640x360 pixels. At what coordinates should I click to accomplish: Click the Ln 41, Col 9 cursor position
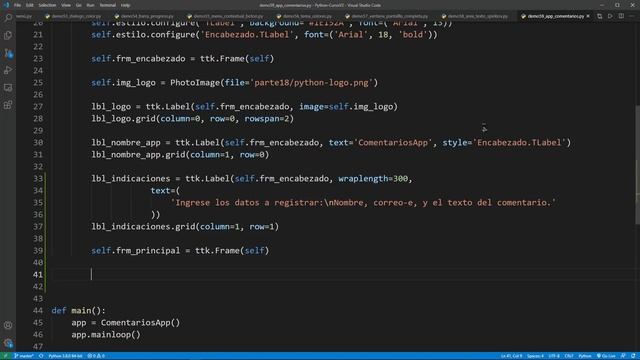[511, 356]
